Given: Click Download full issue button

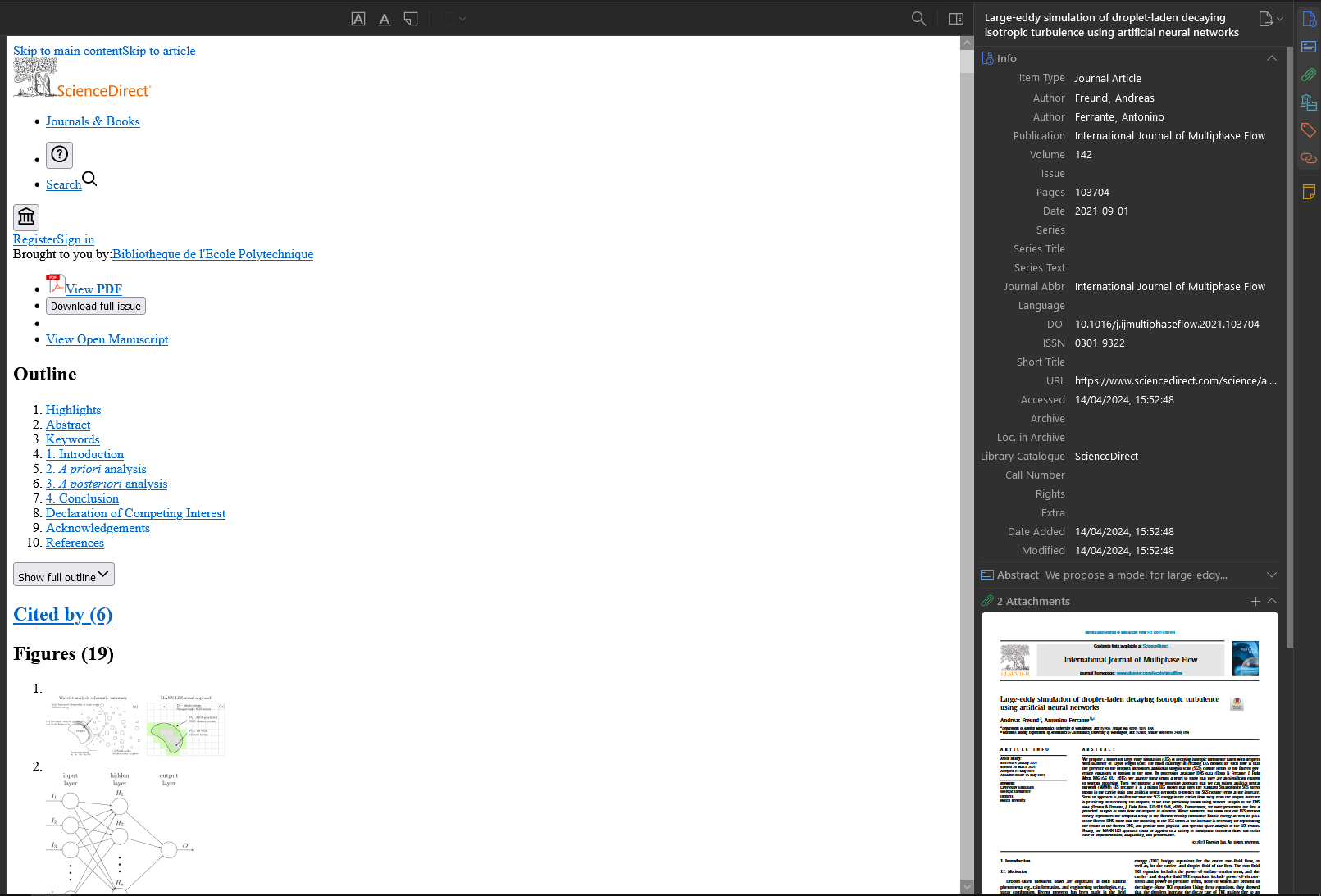Looking at the screenshot, I should [x=96, y=306].
